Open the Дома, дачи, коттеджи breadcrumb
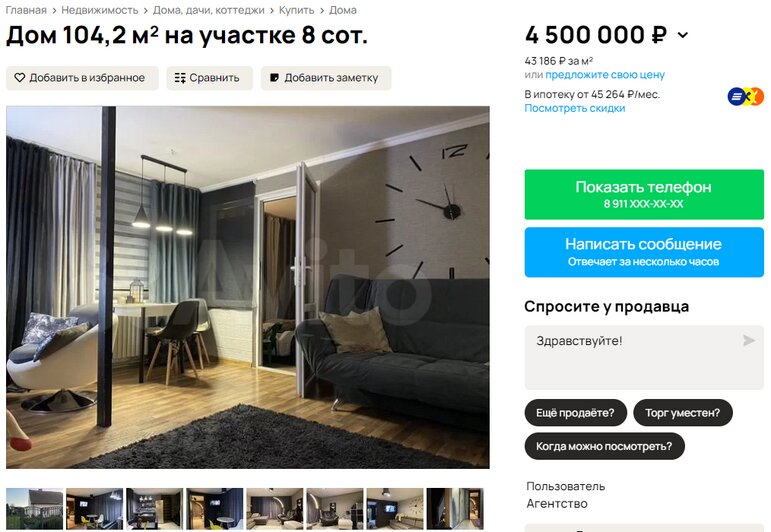Image resolution: width=771 pixels, height=532 pixels. [x=208, y=10]
